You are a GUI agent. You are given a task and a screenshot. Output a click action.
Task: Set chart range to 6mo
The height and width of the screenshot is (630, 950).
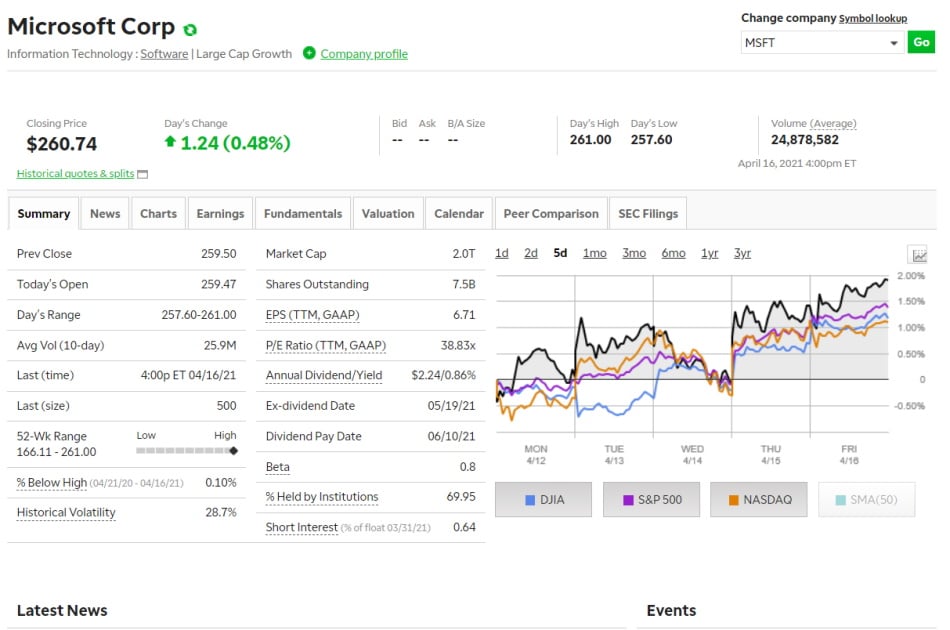click(674, 253)
